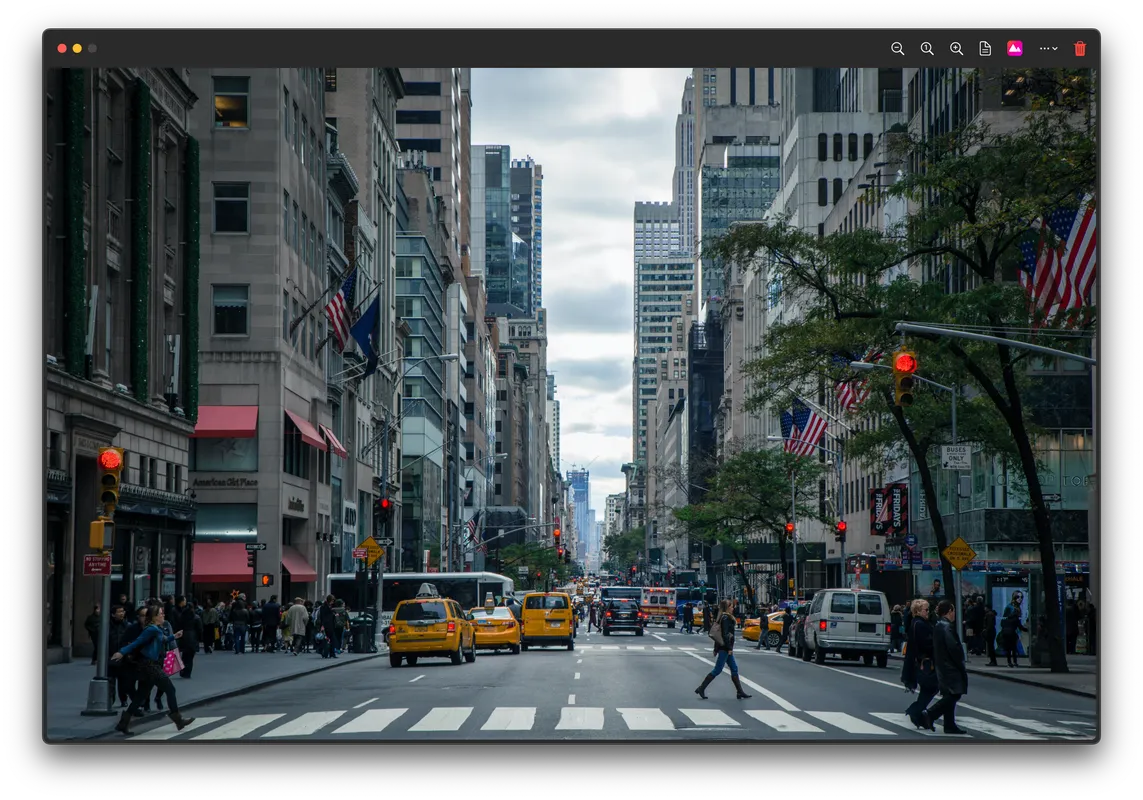1143x800 pixels.
Task: Click the gray fullscreen traffic-light button
Action: point(91,47)
